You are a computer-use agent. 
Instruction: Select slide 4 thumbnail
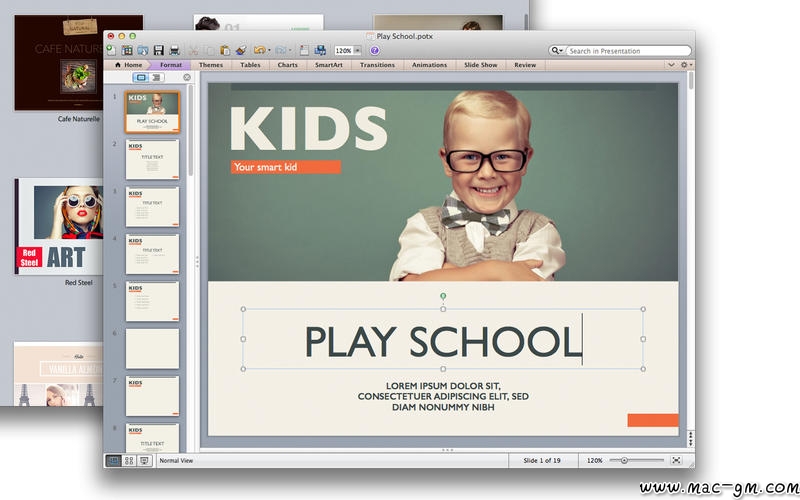pos(153,254)
